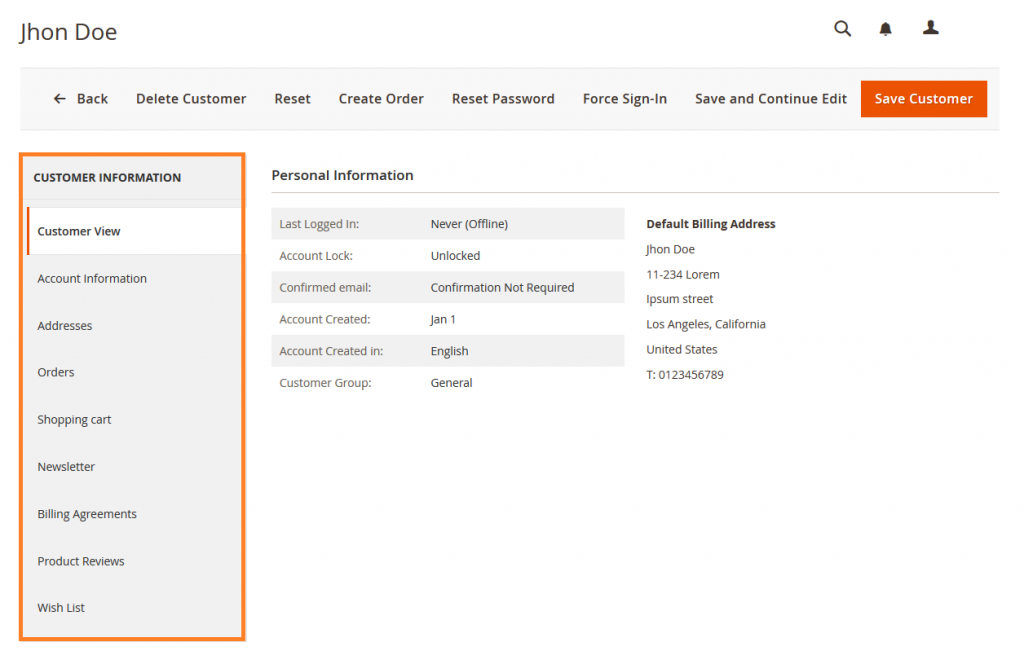The image size is (1024, 664).
Task: Switch to the Addresses section
Action: tap(66, 325)
